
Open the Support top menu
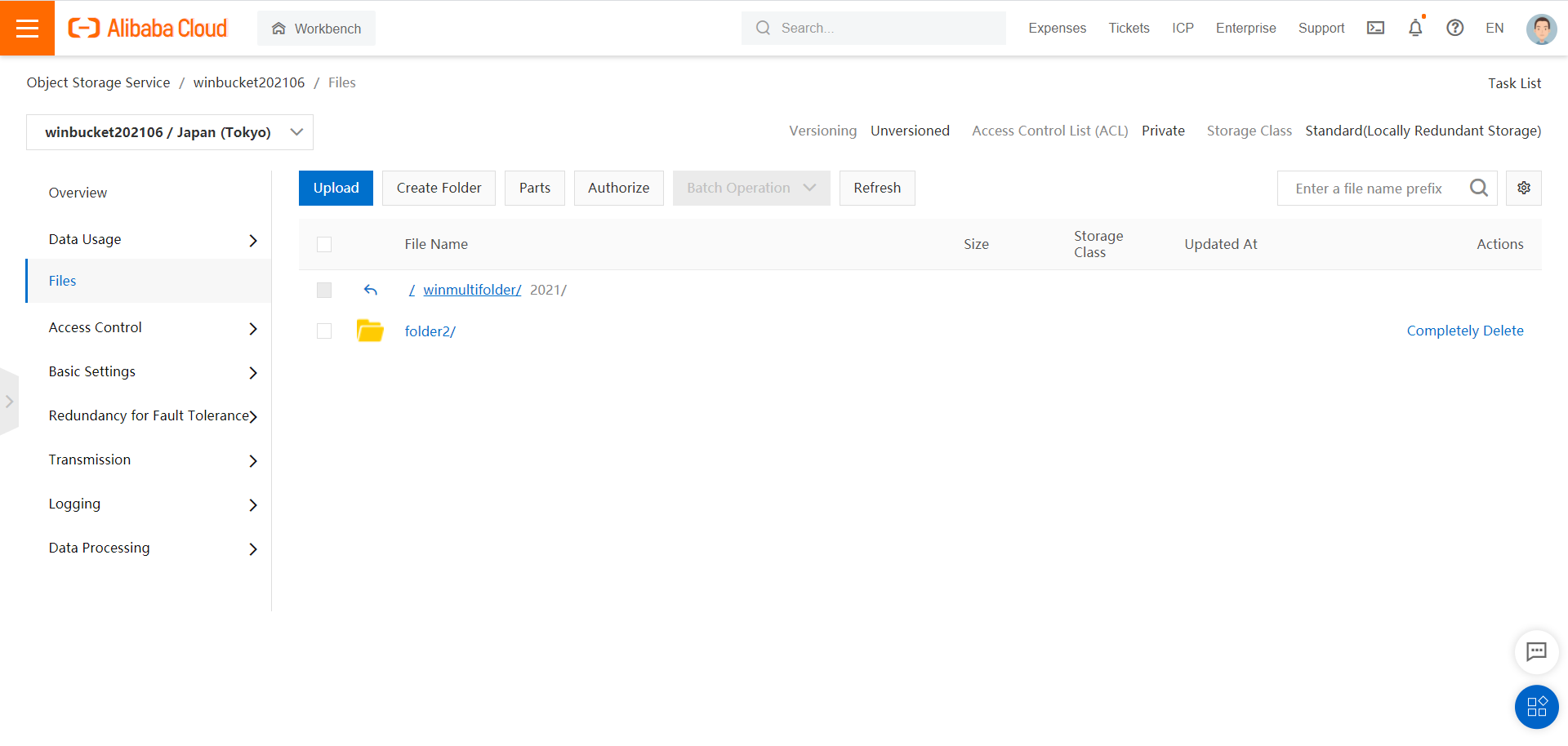pyautogui.click(x=1321, y=28)
